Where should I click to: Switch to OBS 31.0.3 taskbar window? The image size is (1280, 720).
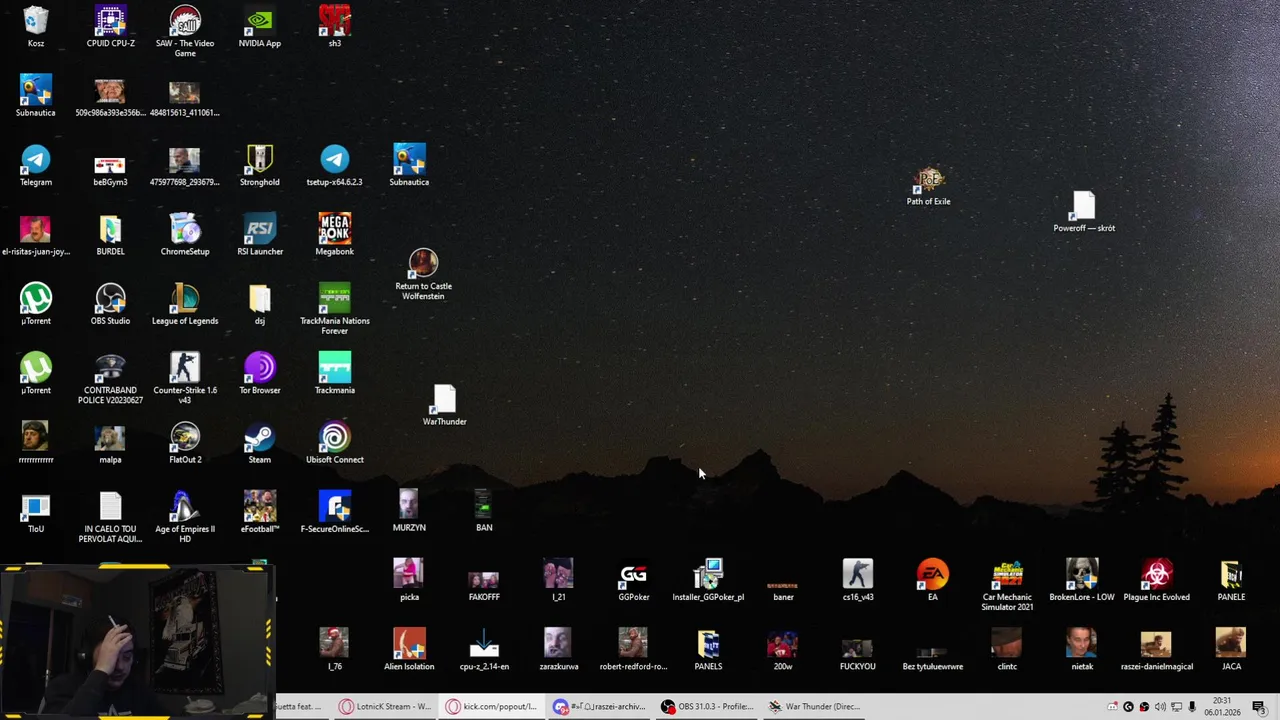pos(708,706)
